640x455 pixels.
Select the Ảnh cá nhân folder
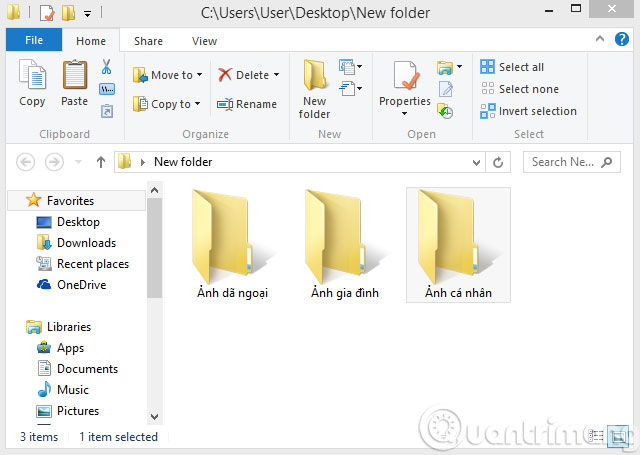[x=458, y=245]
